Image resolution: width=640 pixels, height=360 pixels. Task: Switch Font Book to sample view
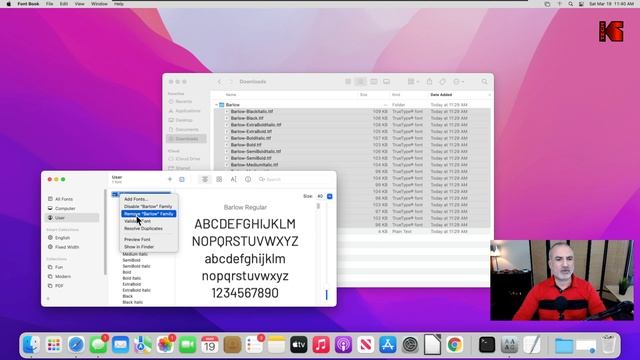tap(205, 179)
